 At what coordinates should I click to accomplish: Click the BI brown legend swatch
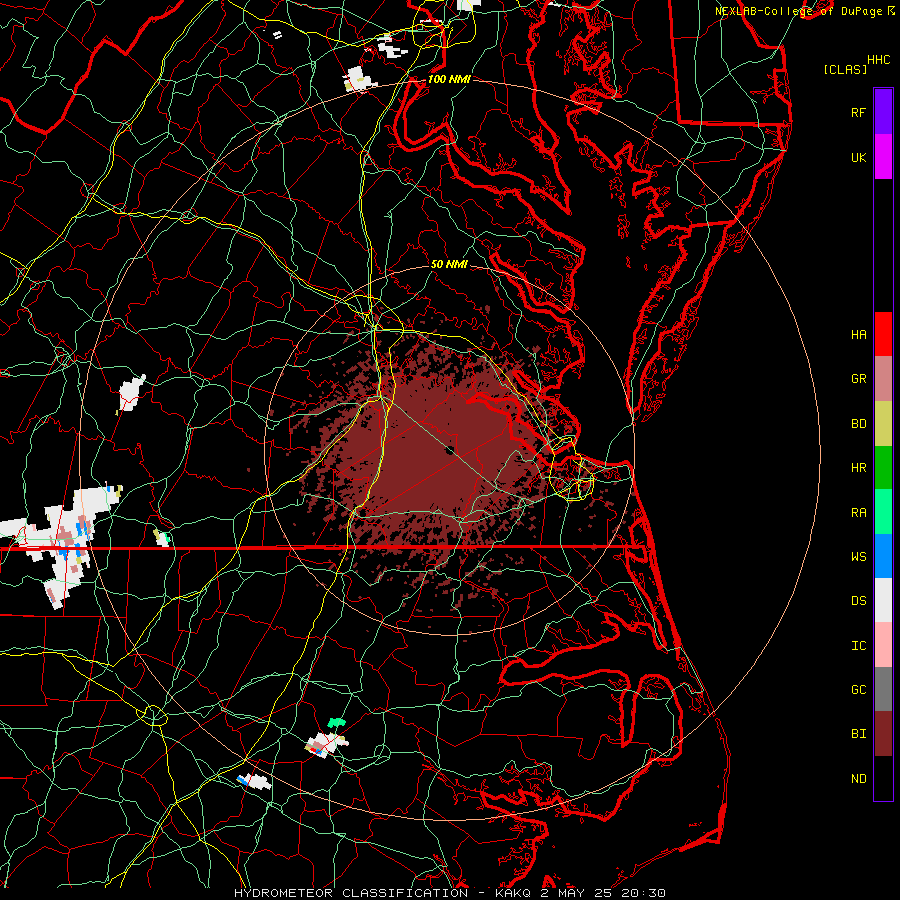pos(883,734)
